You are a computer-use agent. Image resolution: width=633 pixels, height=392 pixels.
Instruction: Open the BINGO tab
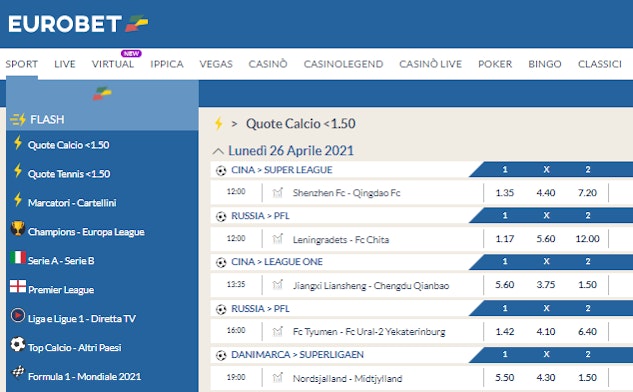(x=545, y=64)
